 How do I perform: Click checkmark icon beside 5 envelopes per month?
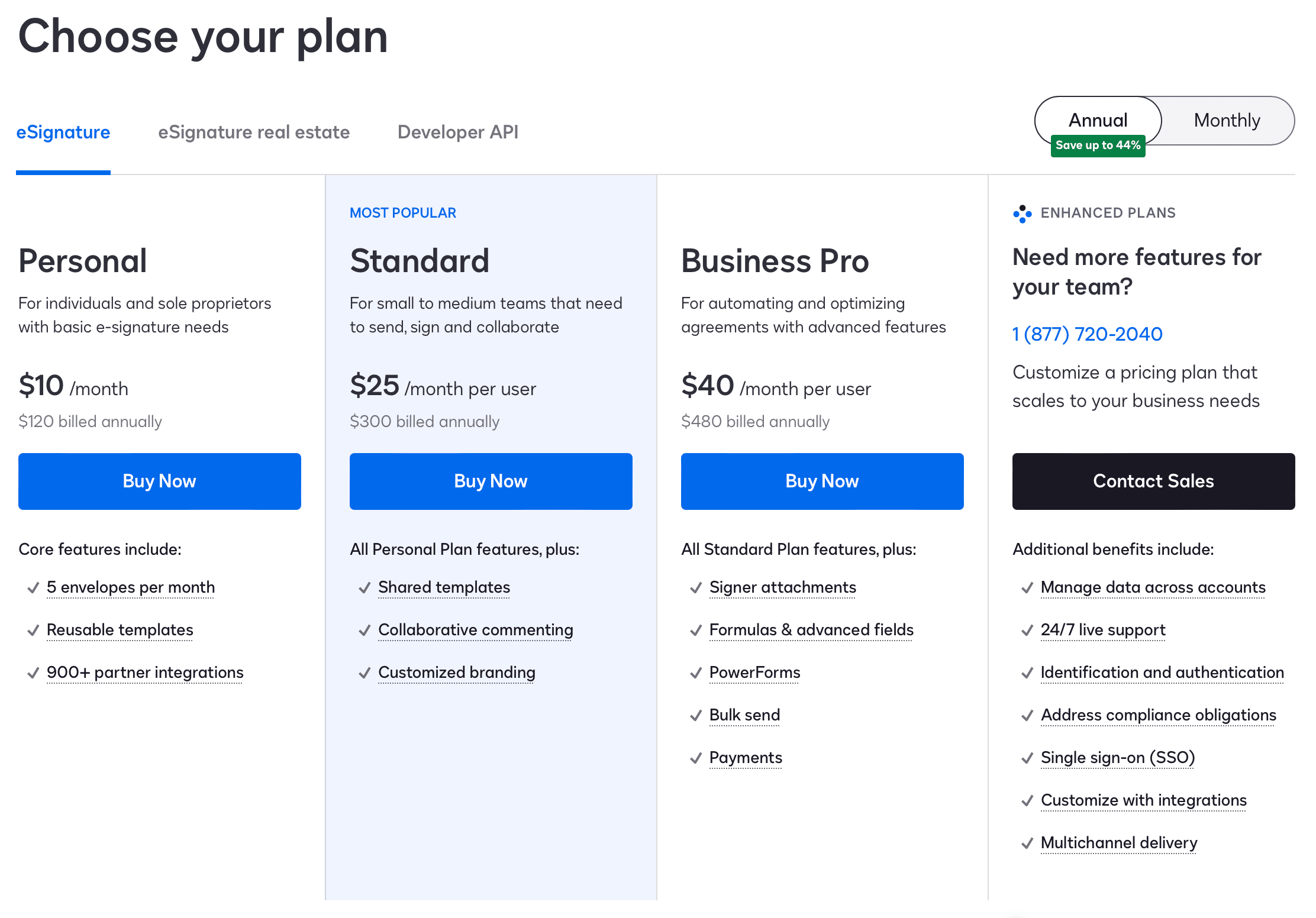click(33, 588)
